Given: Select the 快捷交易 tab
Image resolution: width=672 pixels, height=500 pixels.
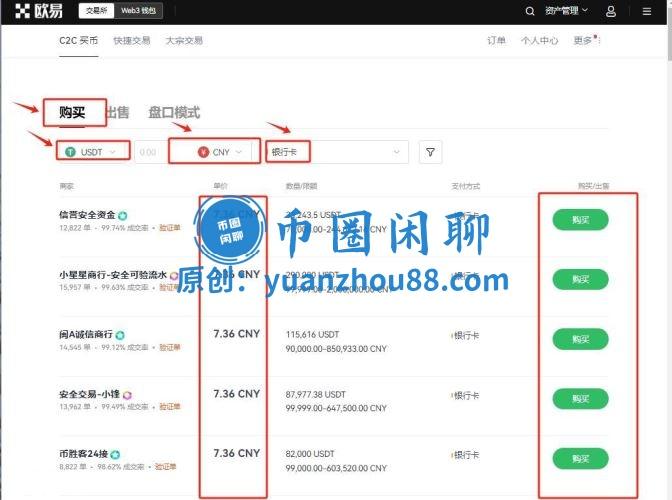Looking at the screenshot, I should pos(132,41).
